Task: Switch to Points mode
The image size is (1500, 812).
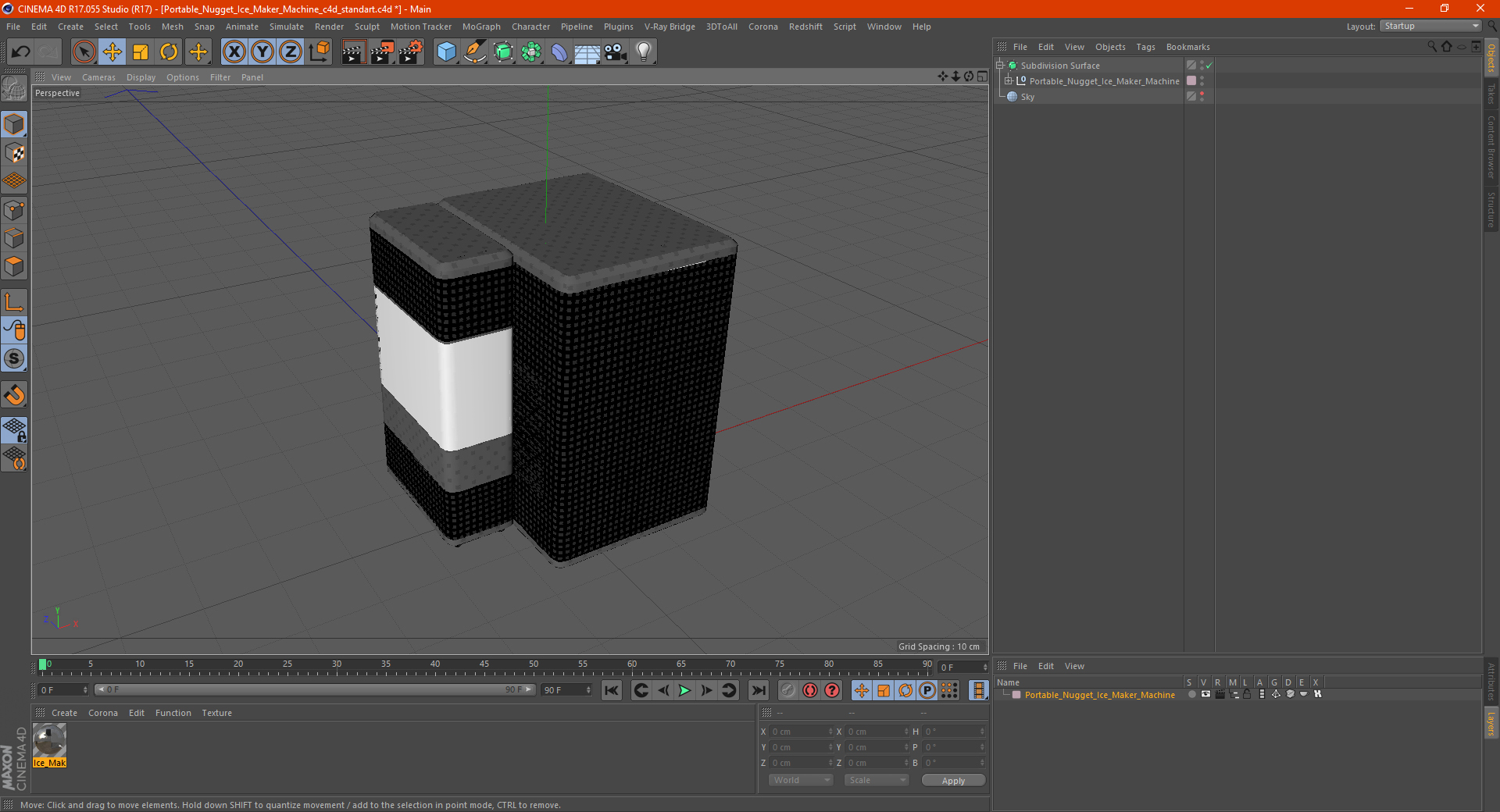Action: [x=14, y=210]
